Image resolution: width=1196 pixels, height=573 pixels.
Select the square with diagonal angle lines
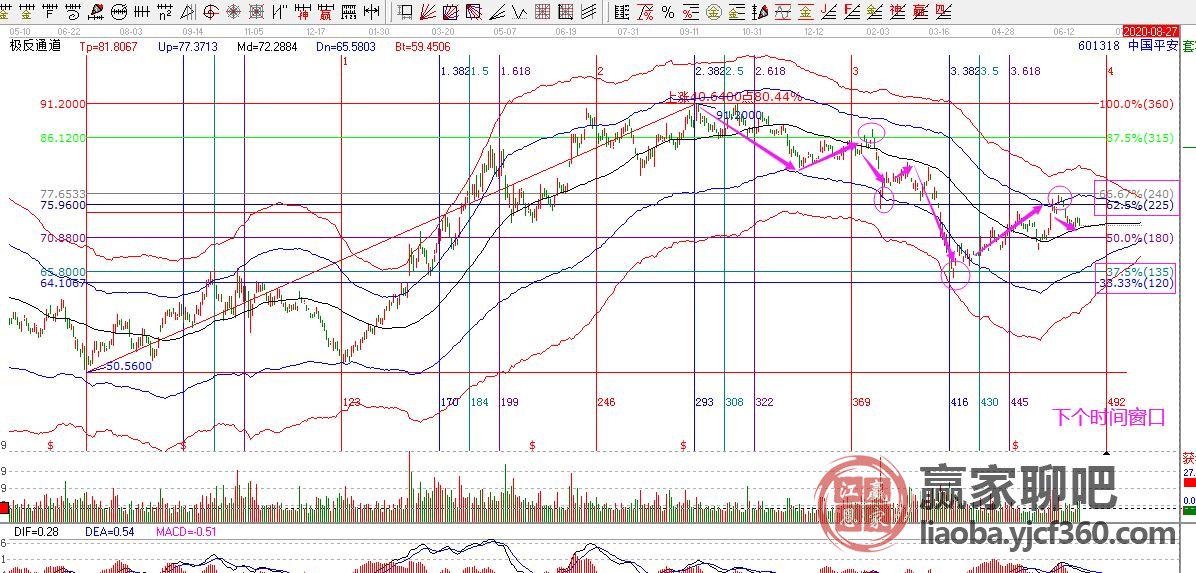click(x=451, y=11)
